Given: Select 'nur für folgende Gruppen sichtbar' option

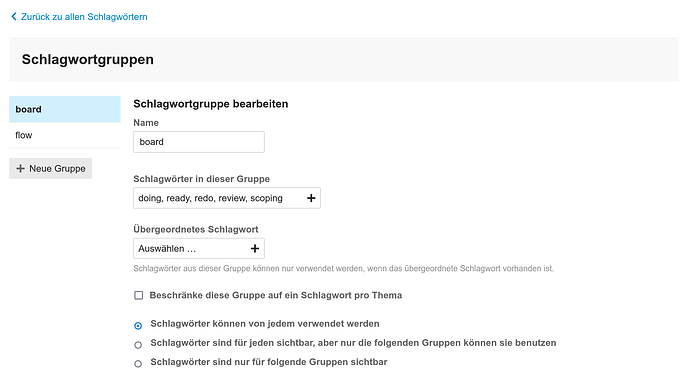Looking at the screenshot, I should [138, 364].
